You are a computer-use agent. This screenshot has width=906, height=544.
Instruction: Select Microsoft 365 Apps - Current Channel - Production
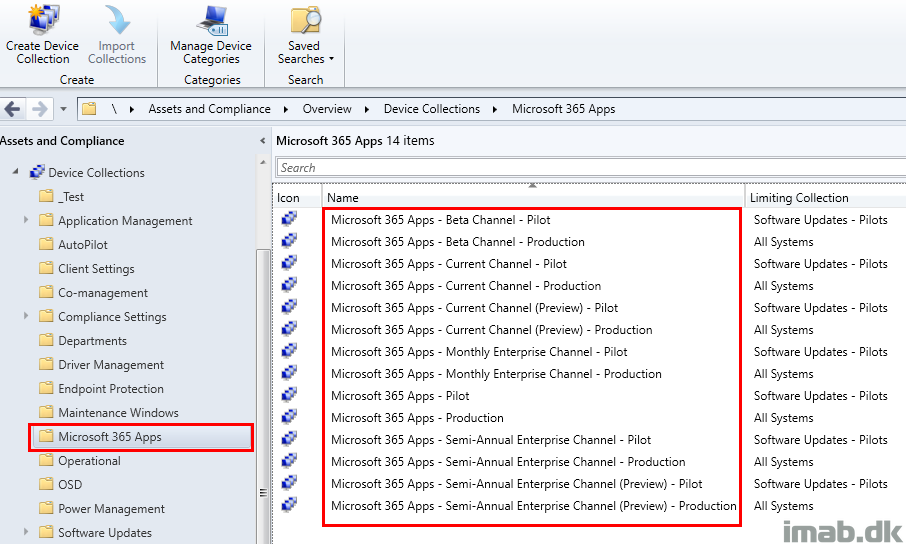point(466,286)
